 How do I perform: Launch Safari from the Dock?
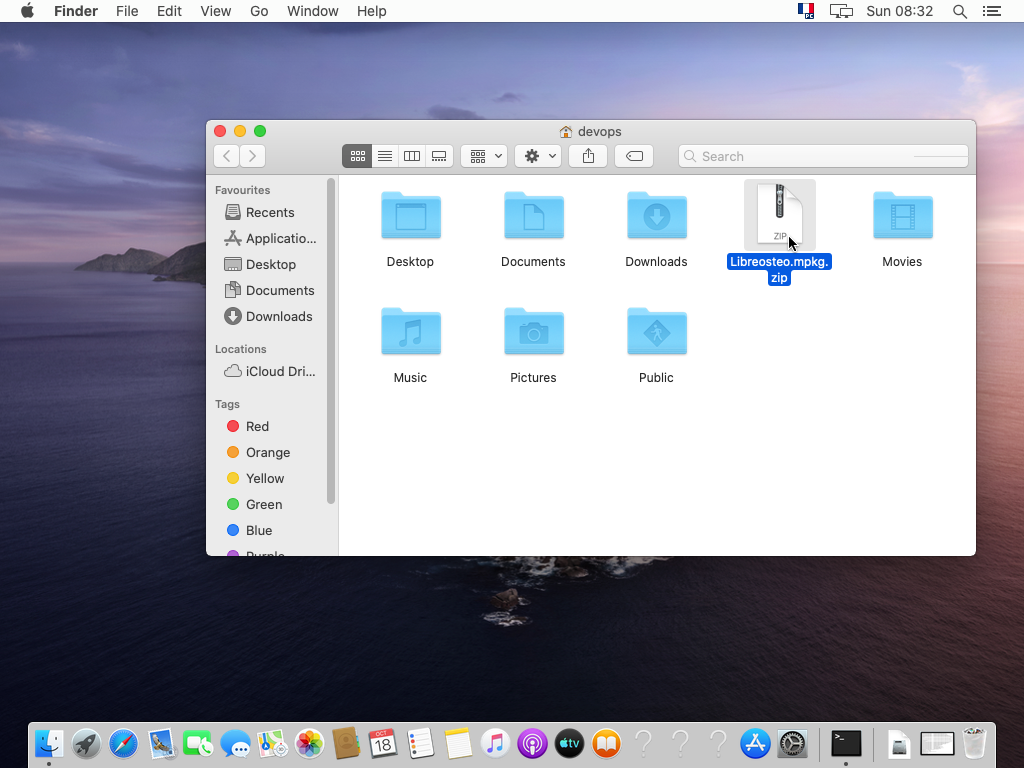click(x=123, y=744)
